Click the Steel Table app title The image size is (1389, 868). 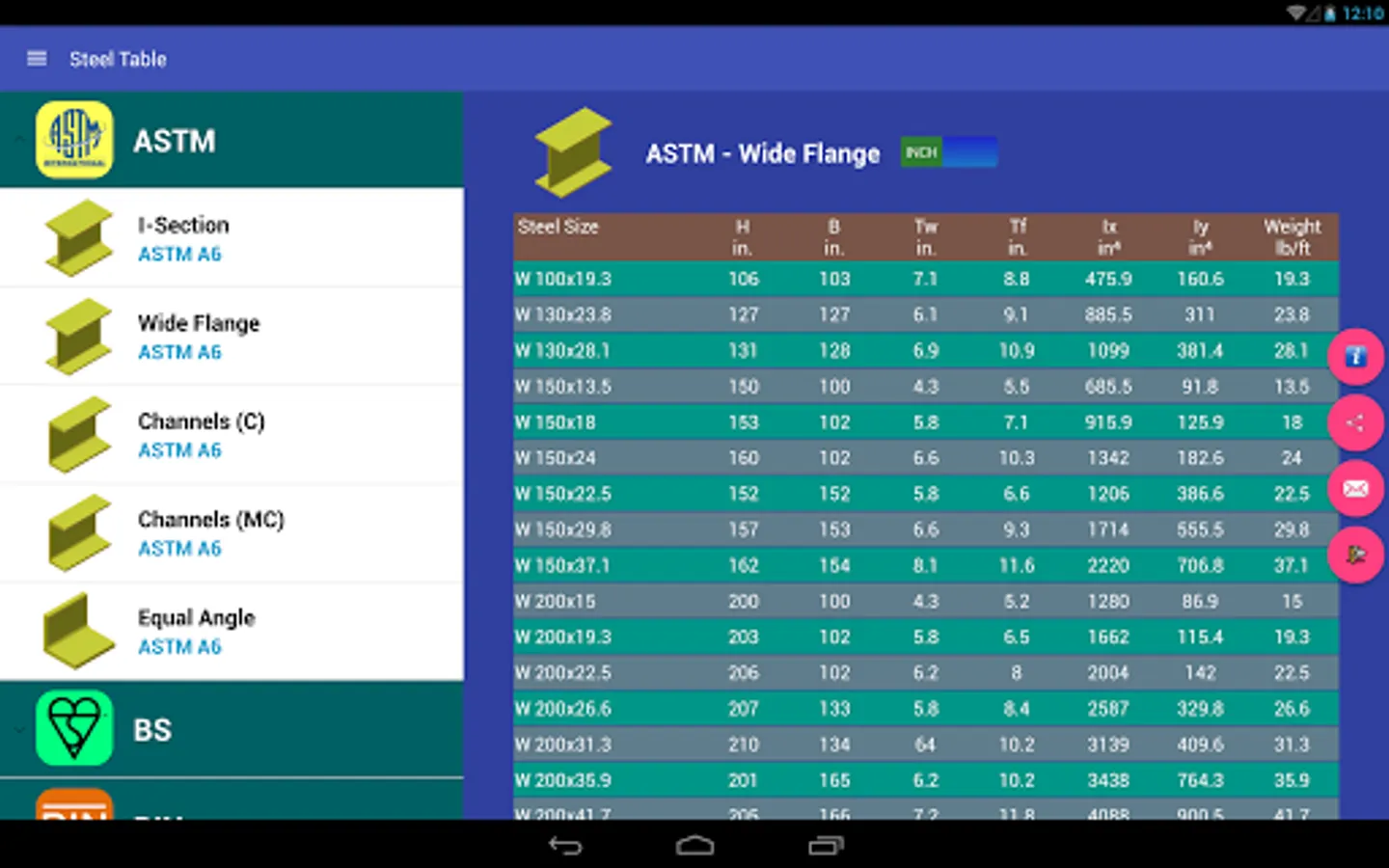pos(118,59)
